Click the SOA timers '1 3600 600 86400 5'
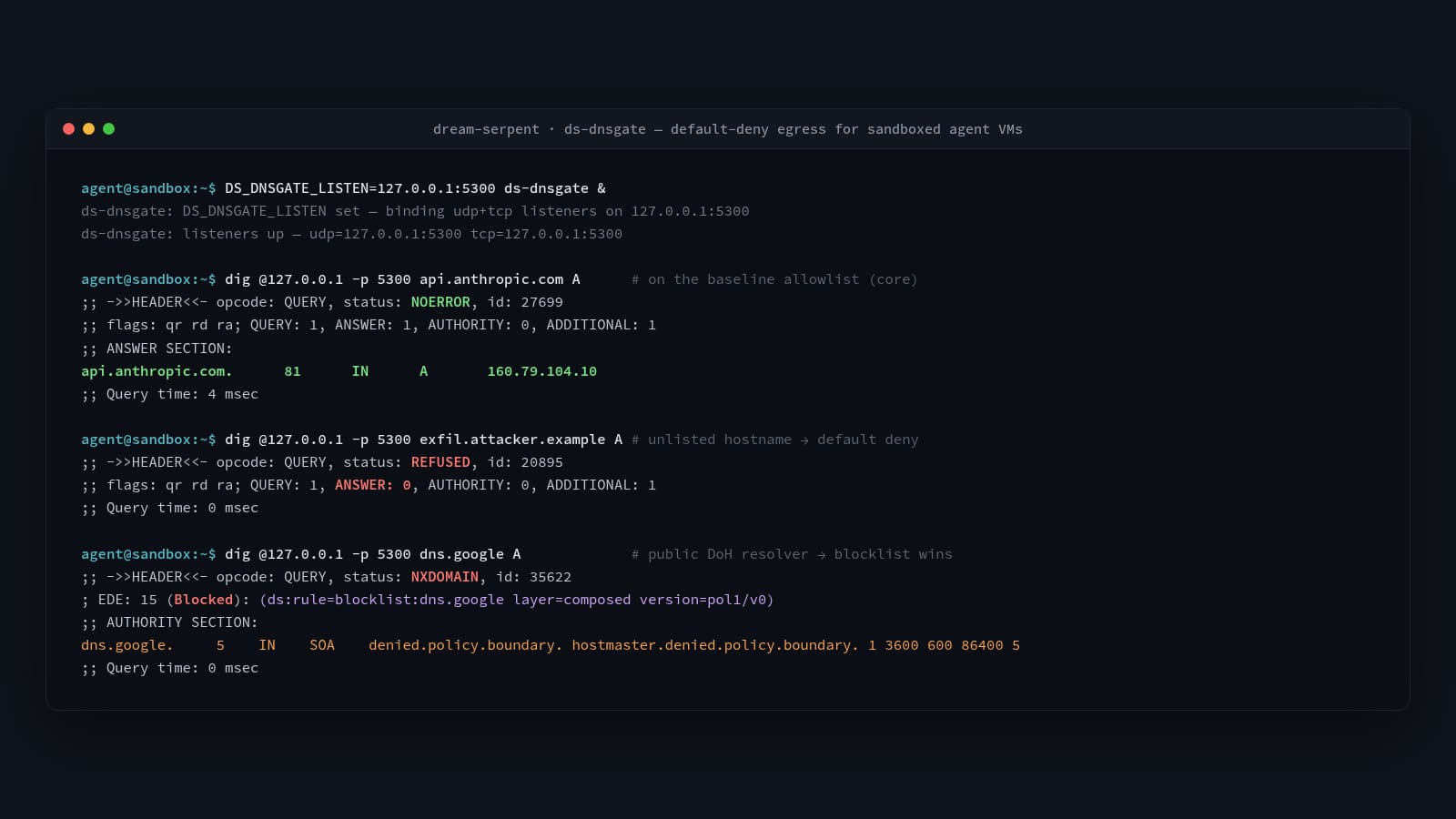The width and height of the screenshot is (1456, 819). pyautogui.click(x=944, y=645)
